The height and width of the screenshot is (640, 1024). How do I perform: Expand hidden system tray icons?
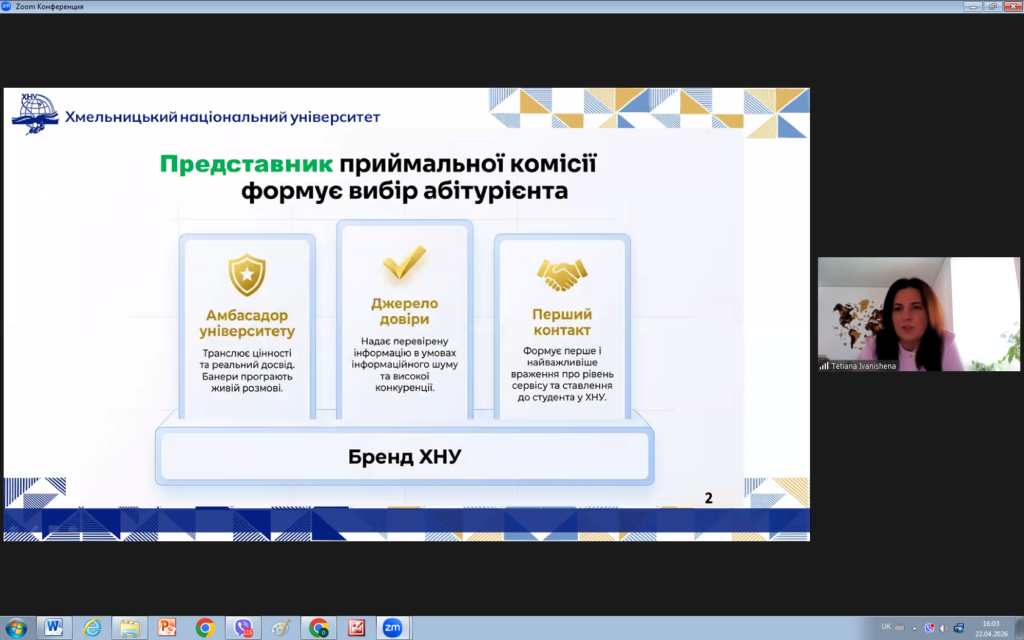click(x=914, y=628)
